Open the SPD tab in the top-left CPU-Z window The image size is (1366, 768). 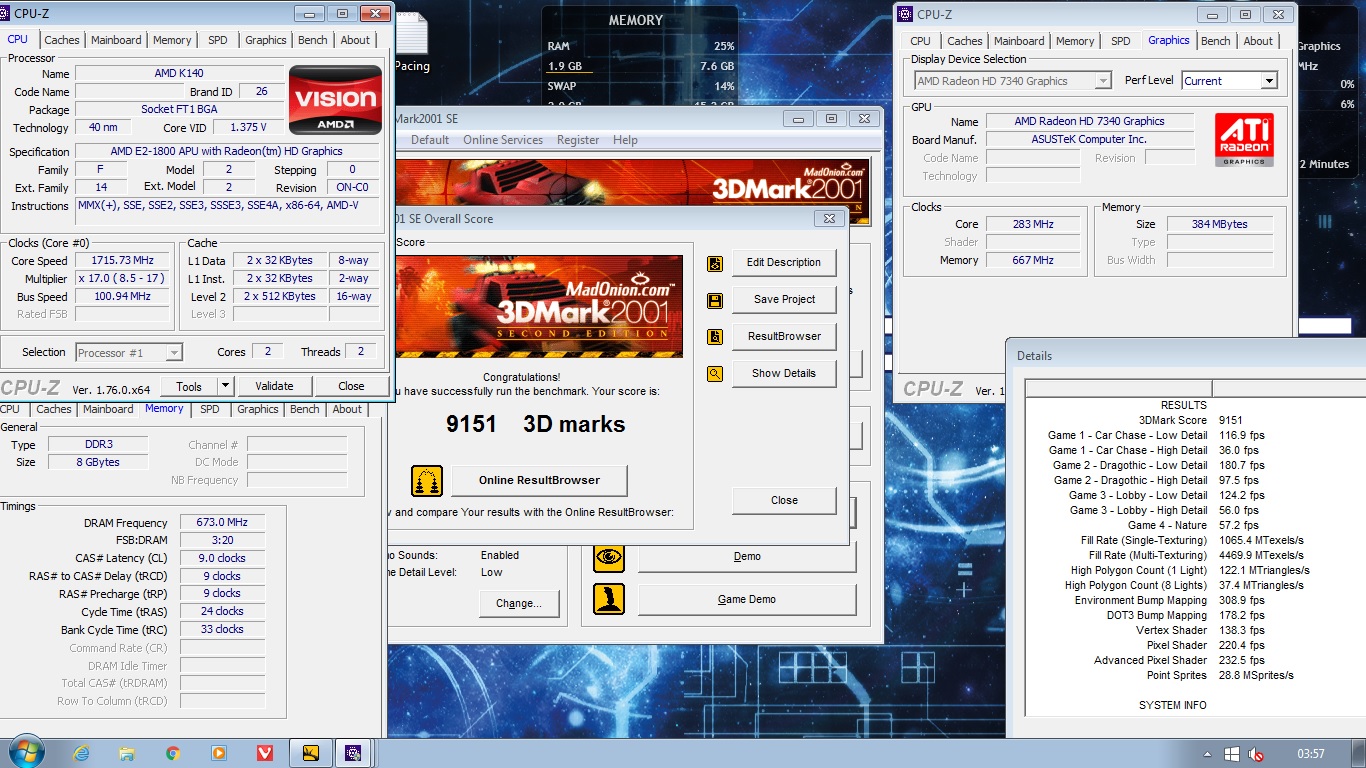(x=218, y=40)
